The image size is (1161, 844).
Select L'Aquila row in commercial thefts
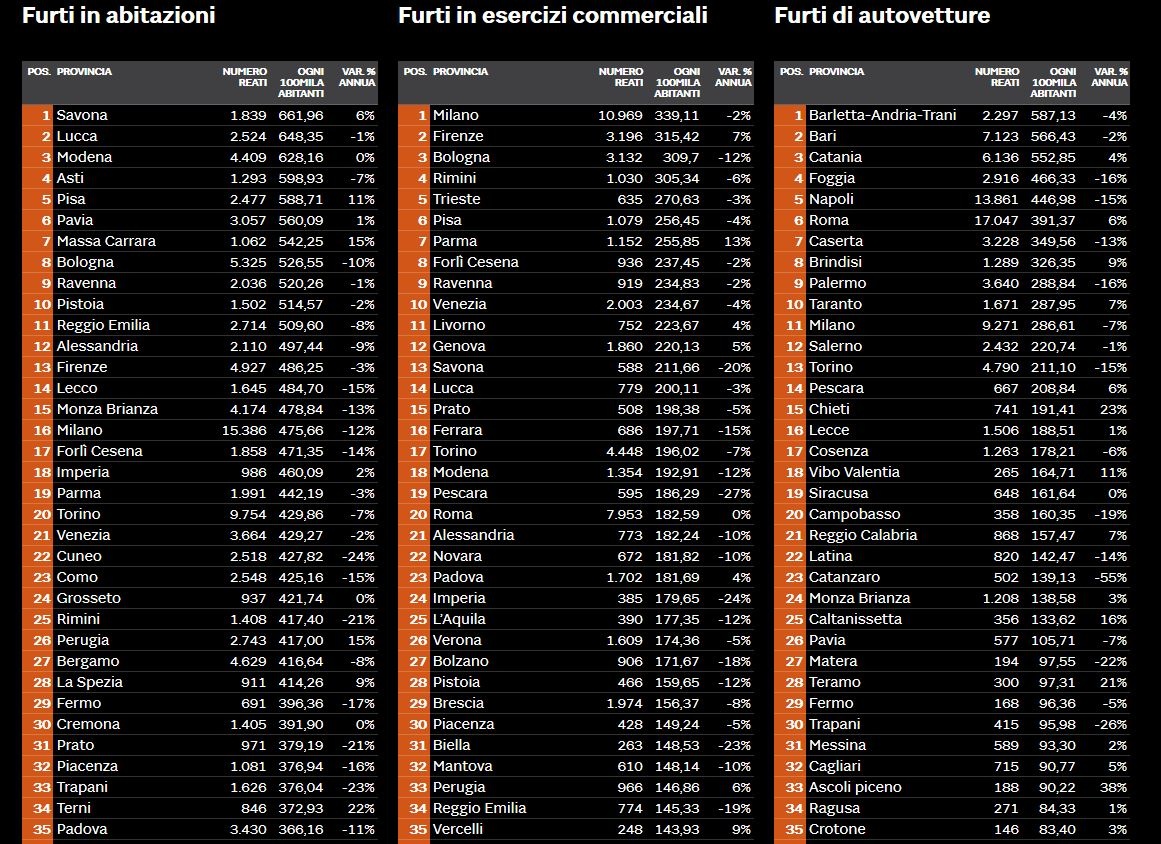[x=576, y=619]
